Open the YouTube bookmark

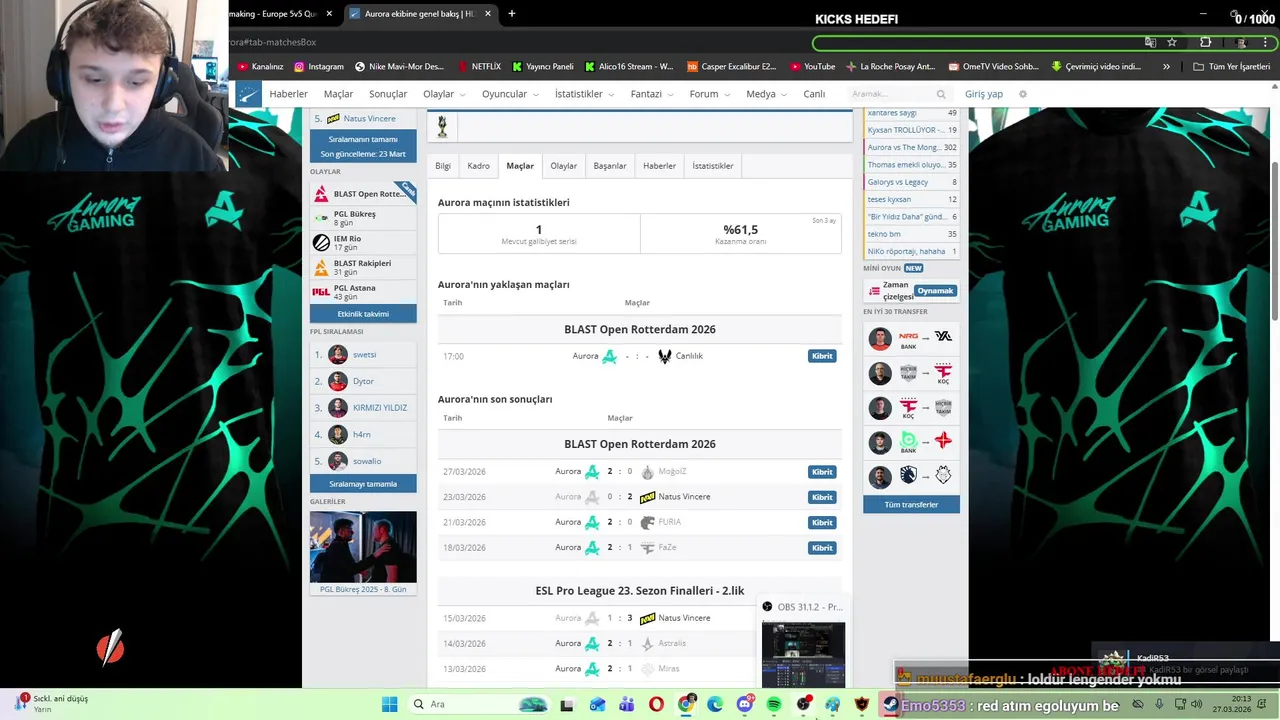[x=812, y=67]
